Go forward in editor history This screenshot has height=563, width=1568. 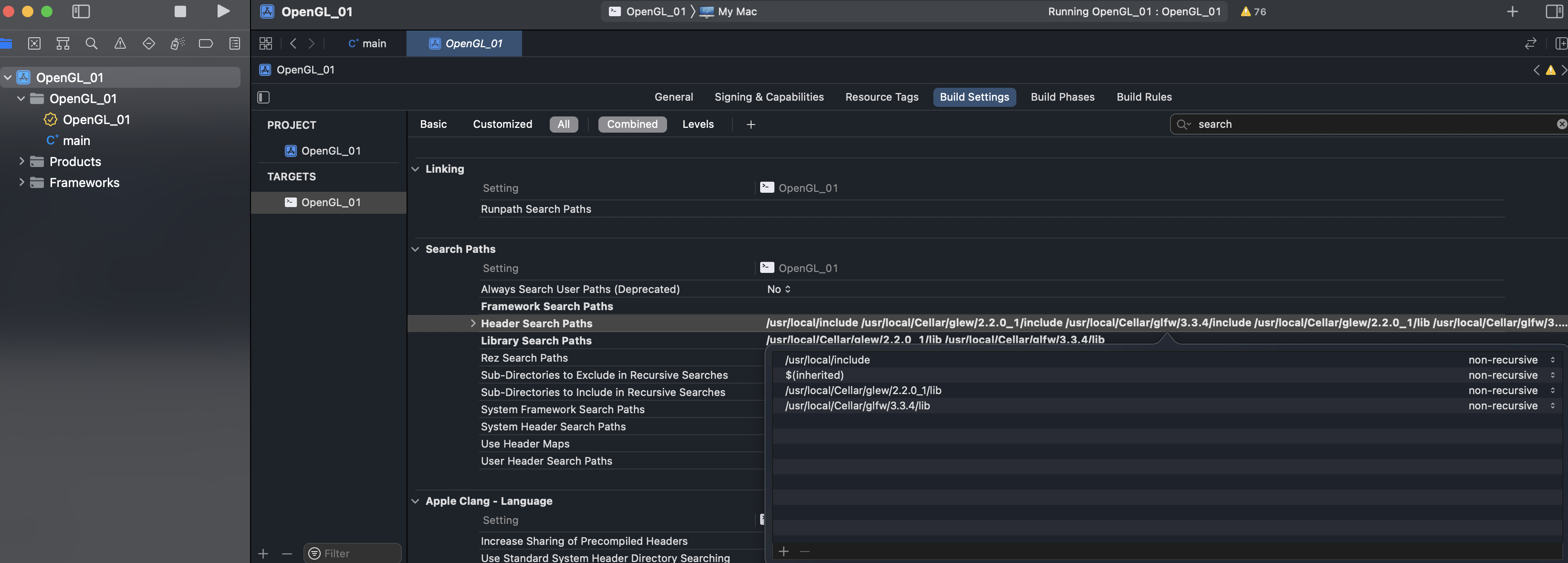(x=312, y=43)
